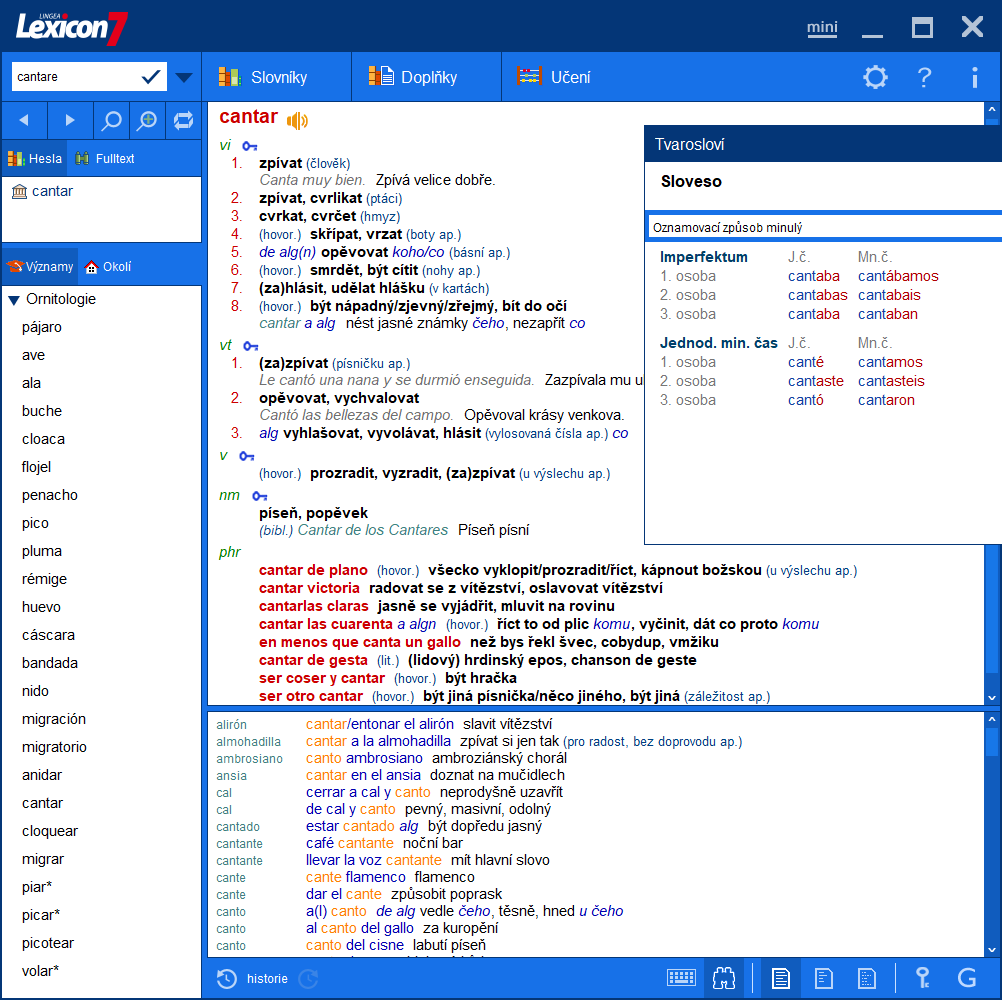Click the almohadilla entry in lower panel
This screenshot has width=1002, height=1000.
pyautogui.click(x=249, y=742)
